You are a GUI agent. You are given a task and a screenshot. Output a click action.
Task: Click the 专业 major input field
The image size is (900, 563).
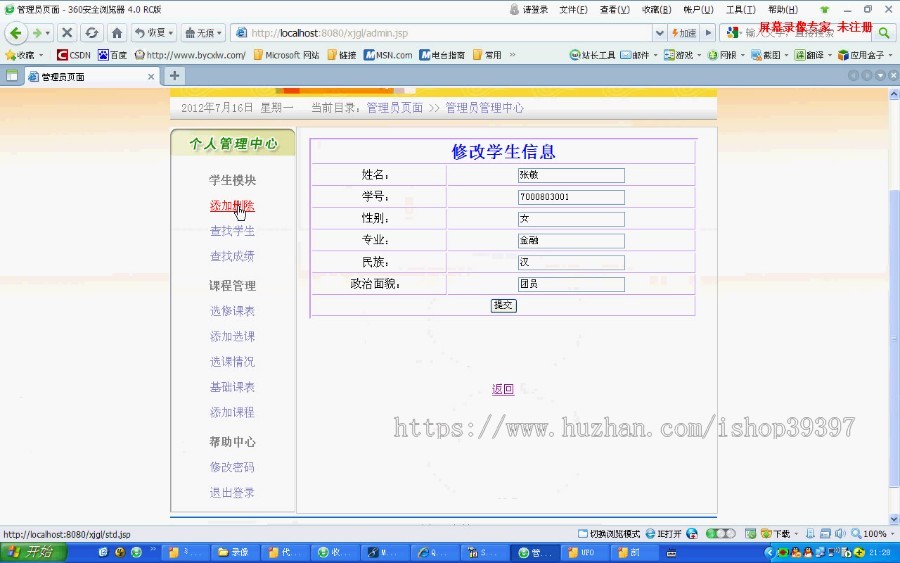571,241
